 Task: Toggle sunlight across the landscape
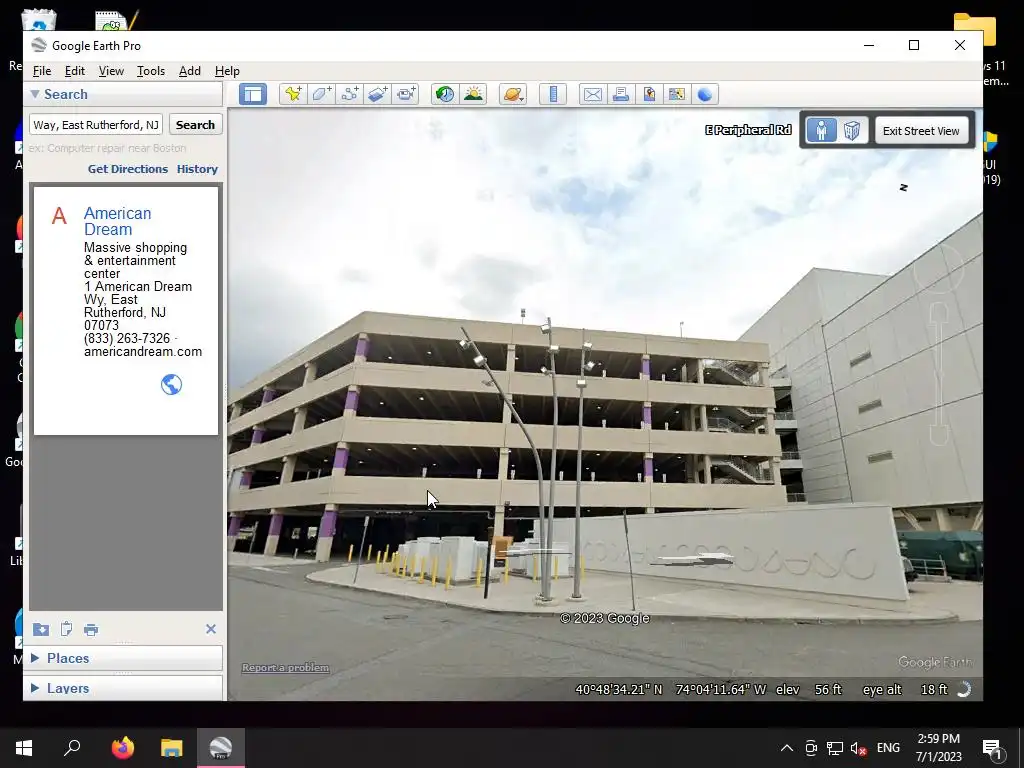click(x=473, y=94)
